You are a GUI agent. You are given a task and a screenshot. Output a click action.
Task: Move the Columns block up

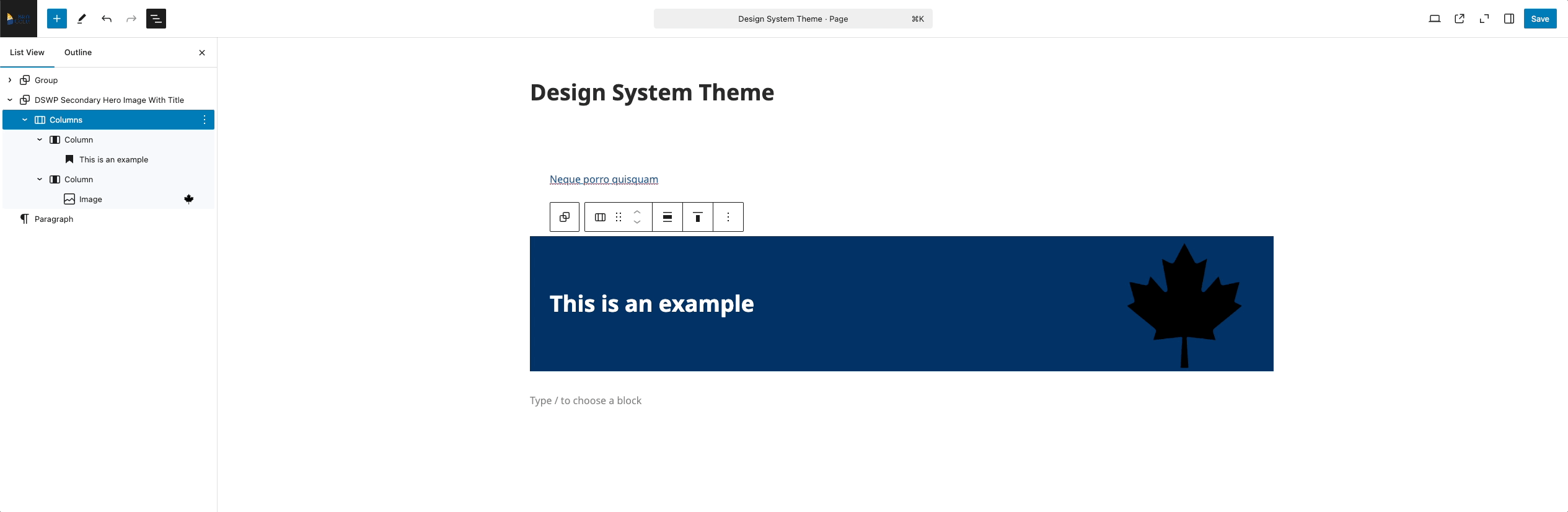(x=637, y=212)
